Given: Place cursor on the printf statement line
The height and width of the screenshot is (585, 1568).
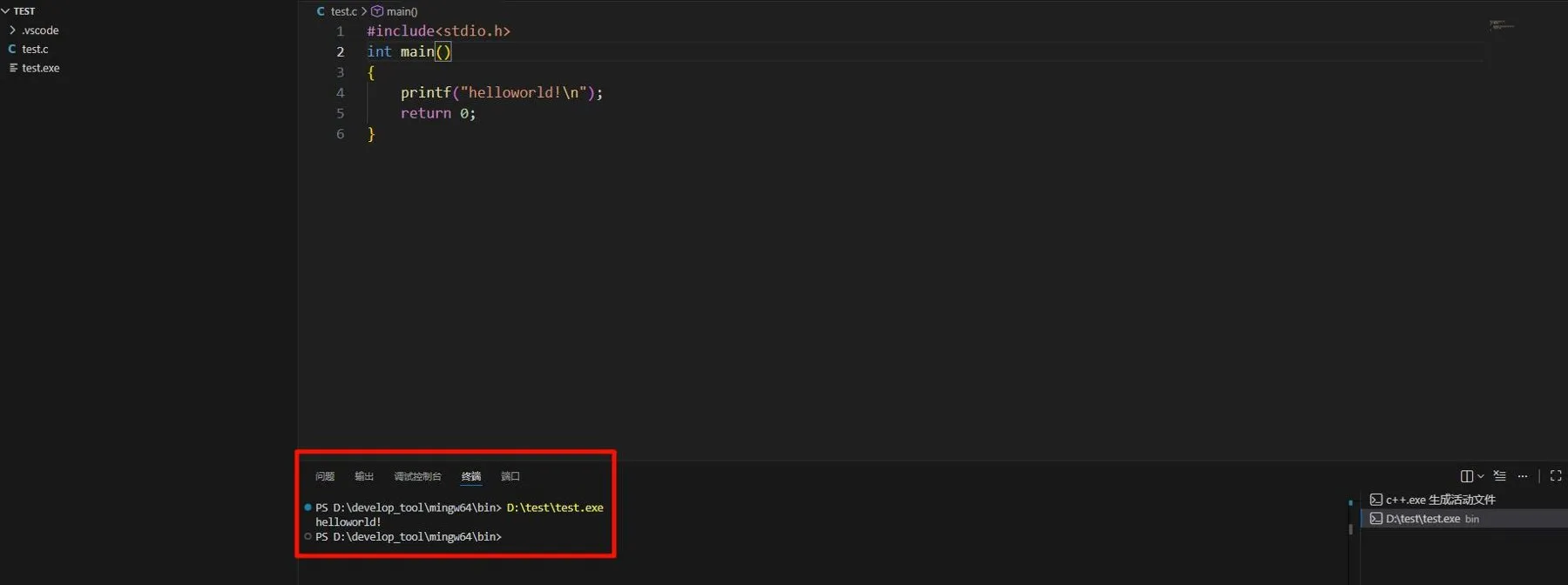Looking at the screenshot, I should click(x=502, y=93).
